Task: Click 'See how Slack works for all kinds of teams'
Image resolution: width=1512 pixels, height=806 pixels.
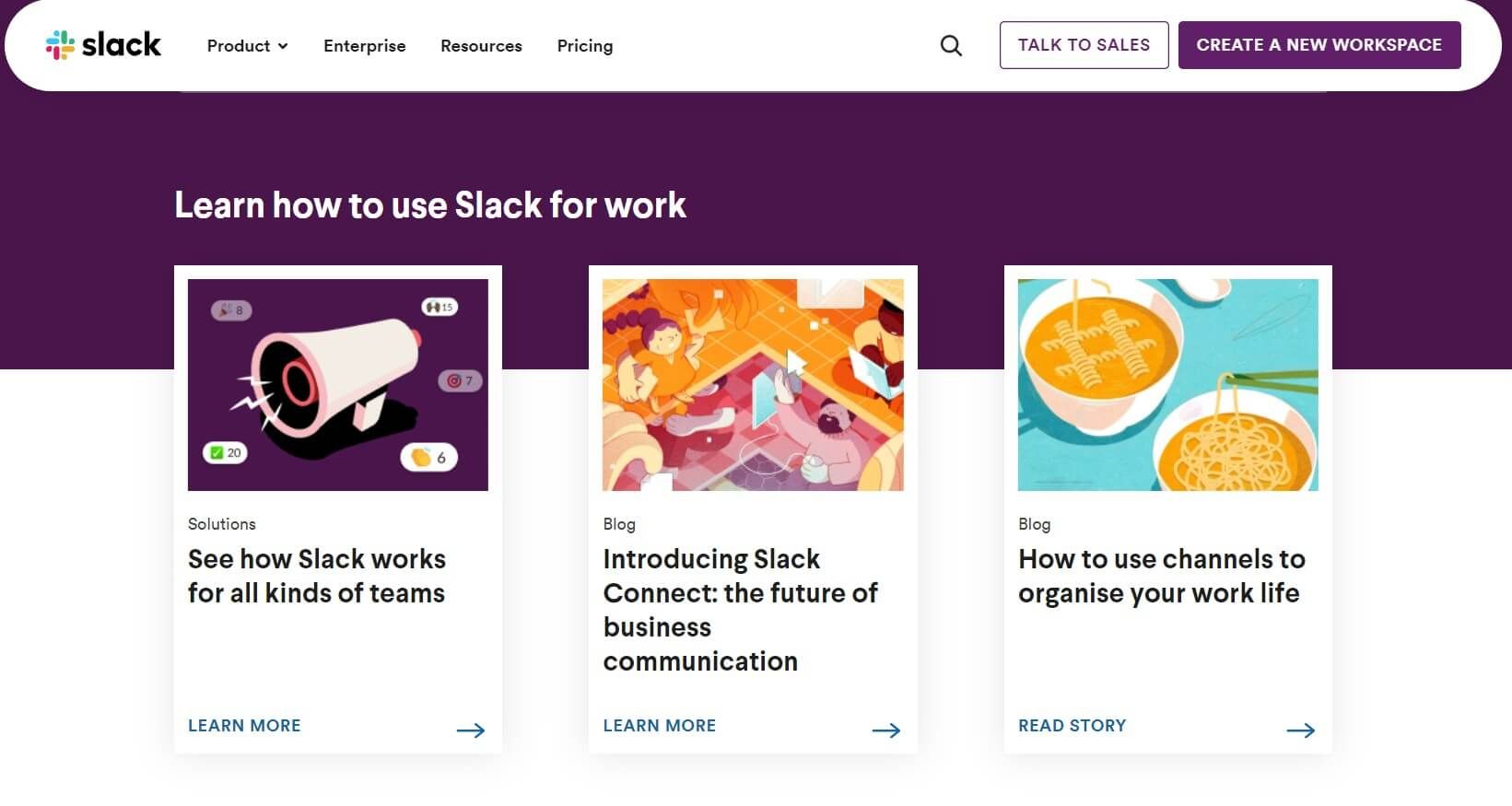Action: pyautogui.click(x=316, y=576)
